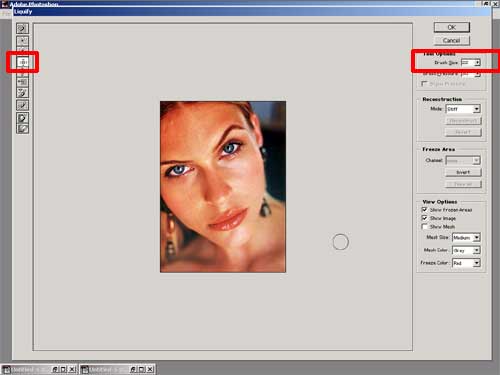Select the Warp tool in Liquify
Image resolution: width=500 pixels, height=375 pixels.
pos(22,28)
